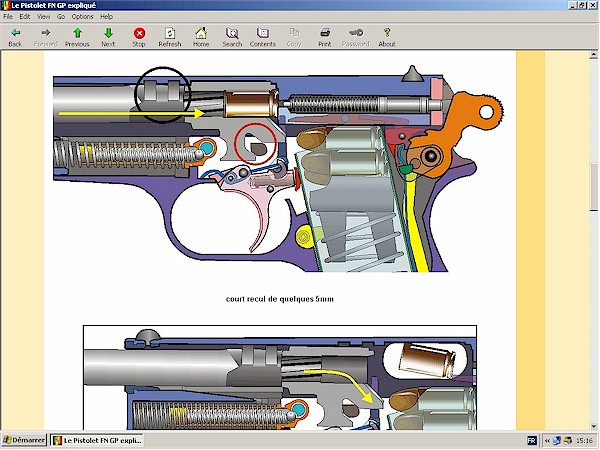Viewport: 600px width, 450px height.
Task: Select the Options menu
Action: point(82,17)
